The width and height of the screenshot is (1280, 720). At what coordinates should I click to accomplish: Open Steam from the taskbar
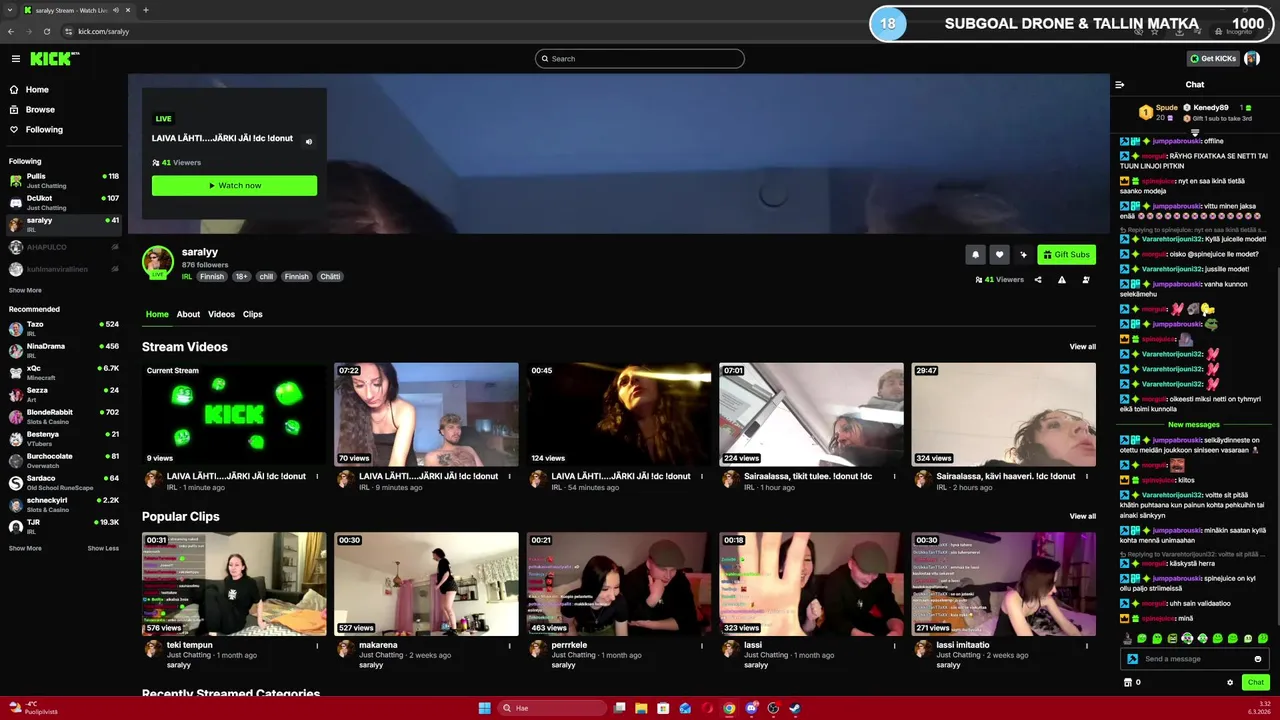click(795, 708)
